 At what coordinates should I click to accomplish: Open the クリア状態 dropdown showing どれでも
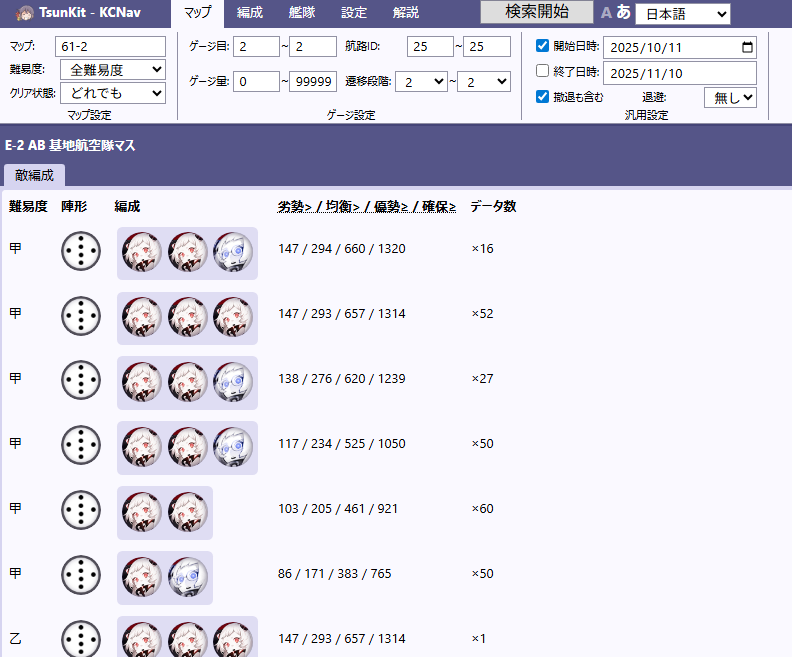[x=113, y=93]
